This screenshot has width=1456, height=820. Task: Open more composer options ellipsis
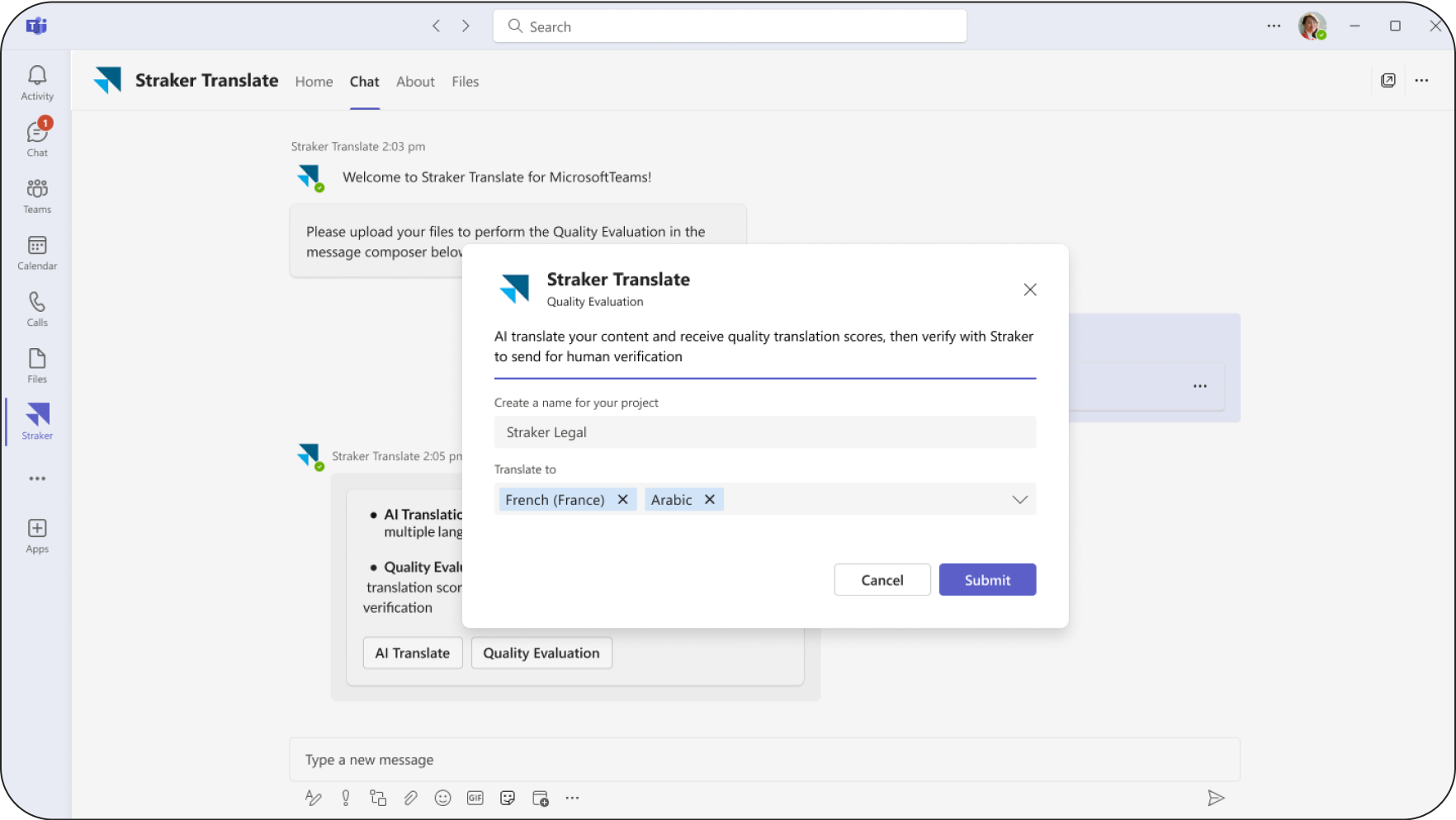[572, 798]
